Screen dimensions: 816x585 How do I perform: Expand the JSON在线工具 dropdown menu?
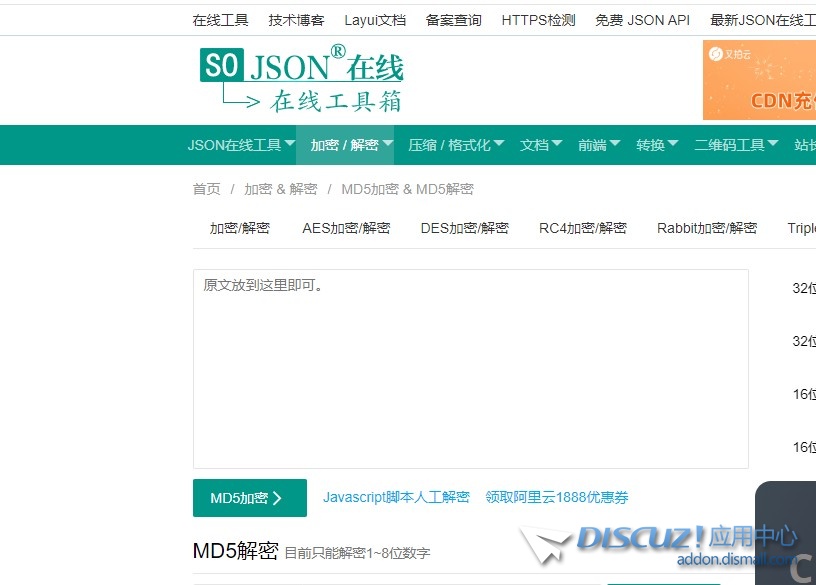[241, 145]
